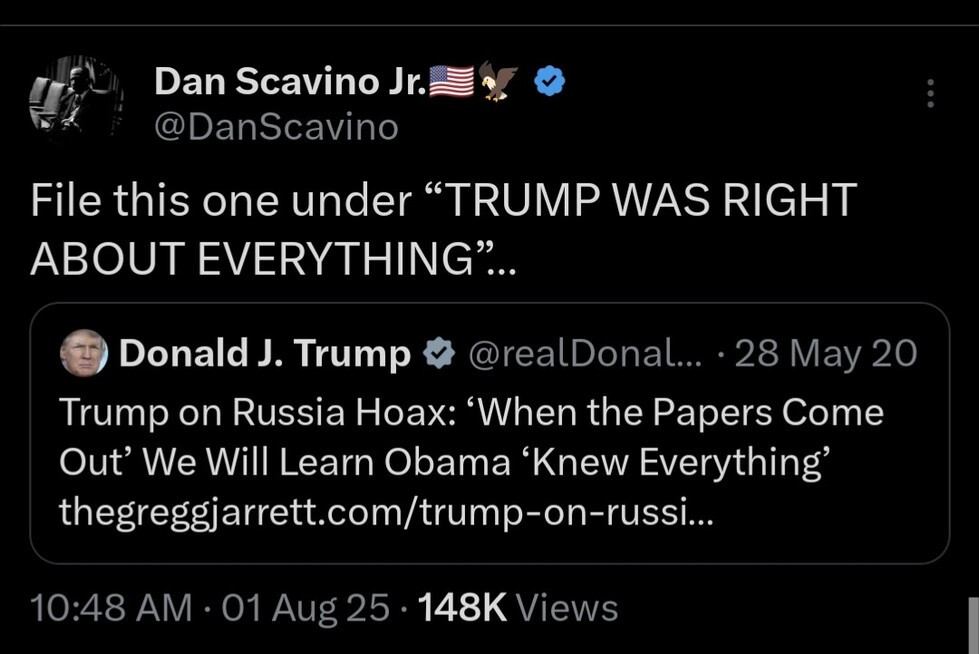Click Donald J. Trump's small avatar
979x654 pixels.
(x=83, y=353)
